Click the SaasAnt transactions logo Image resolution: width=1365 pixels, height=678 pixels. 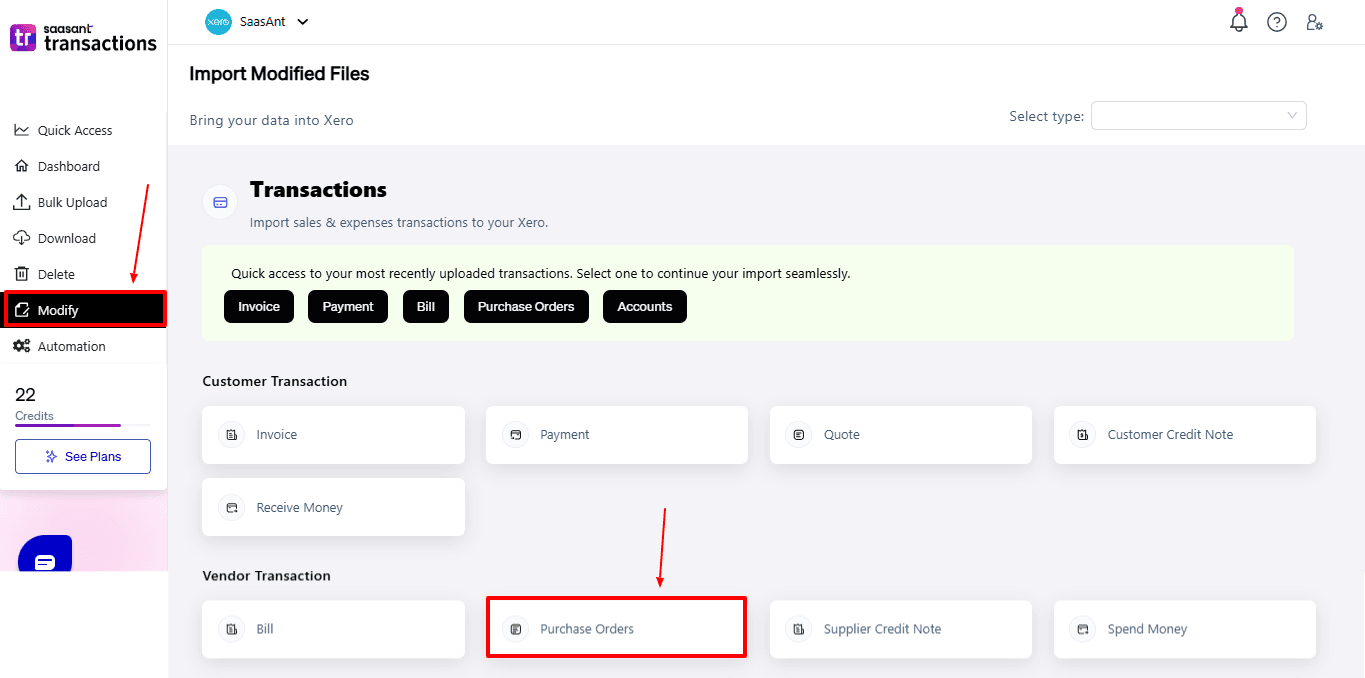pyautogui.click(x=82, y=38)
